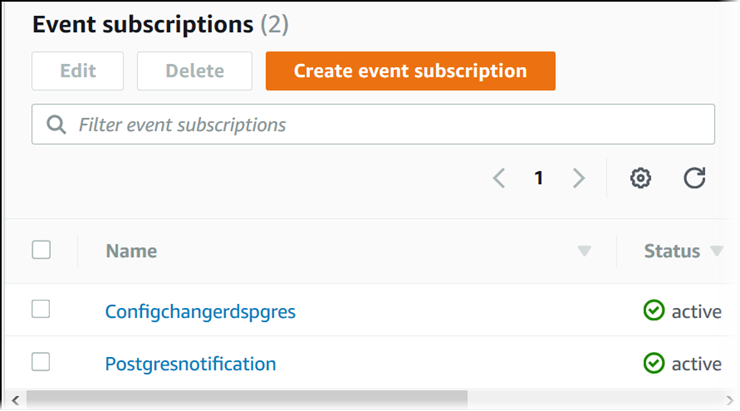This screenshot has width=740, height=411.
Task: Select the Configchangerdspgres row checkbox
Action: [41, 310]
